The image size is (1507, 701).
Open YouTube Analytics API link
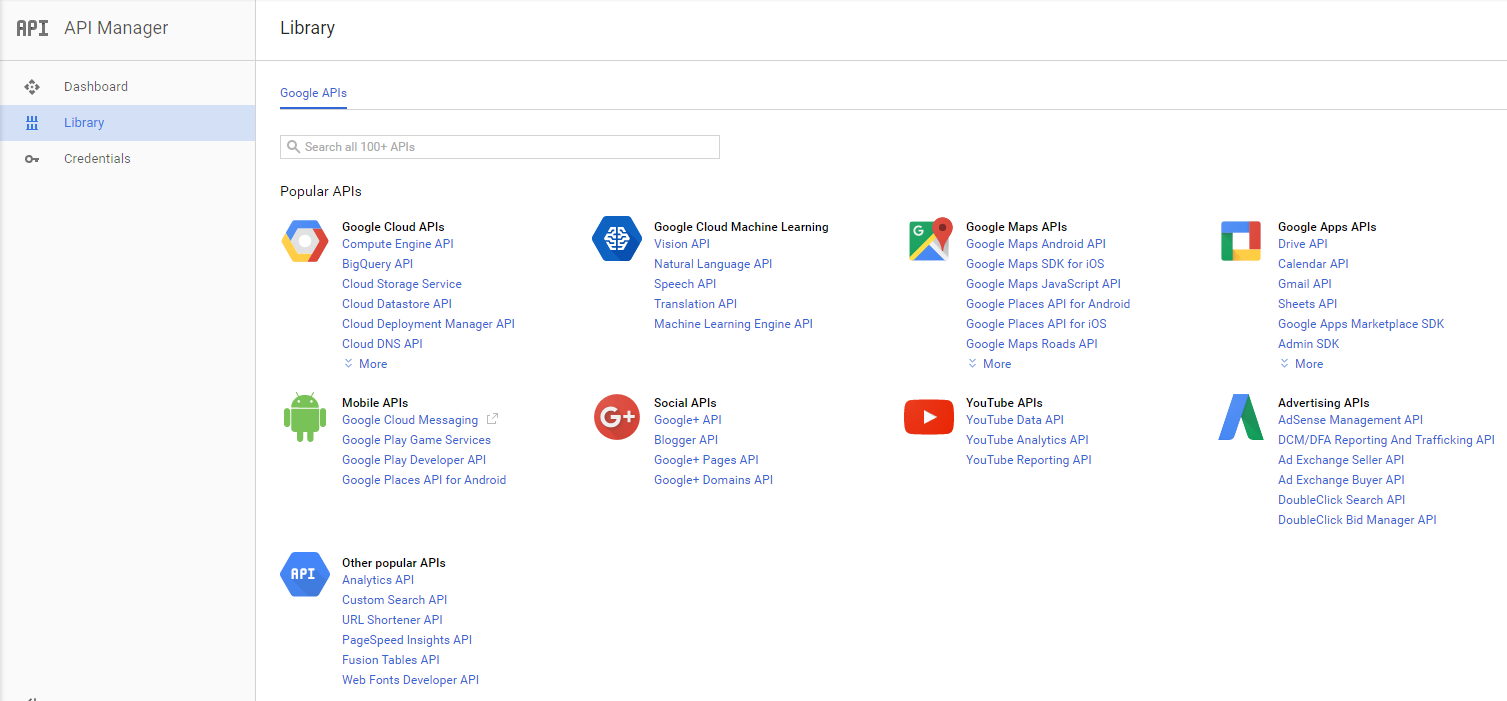(x=1027, y=440)
